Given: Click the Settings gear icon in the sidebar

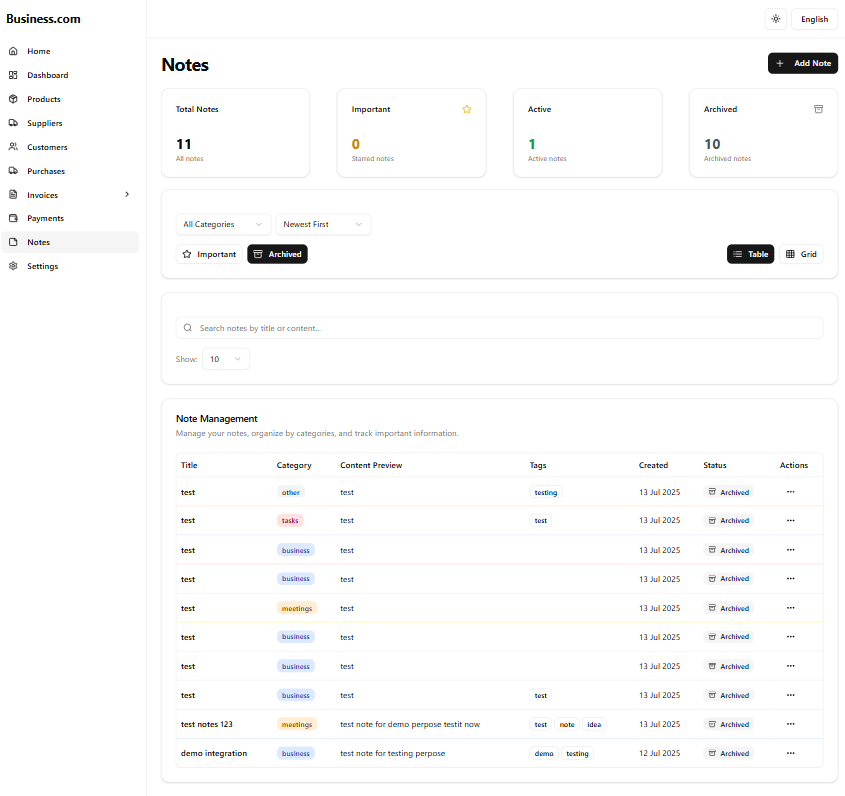Looking at the screenshot, I should coord(13,266).
